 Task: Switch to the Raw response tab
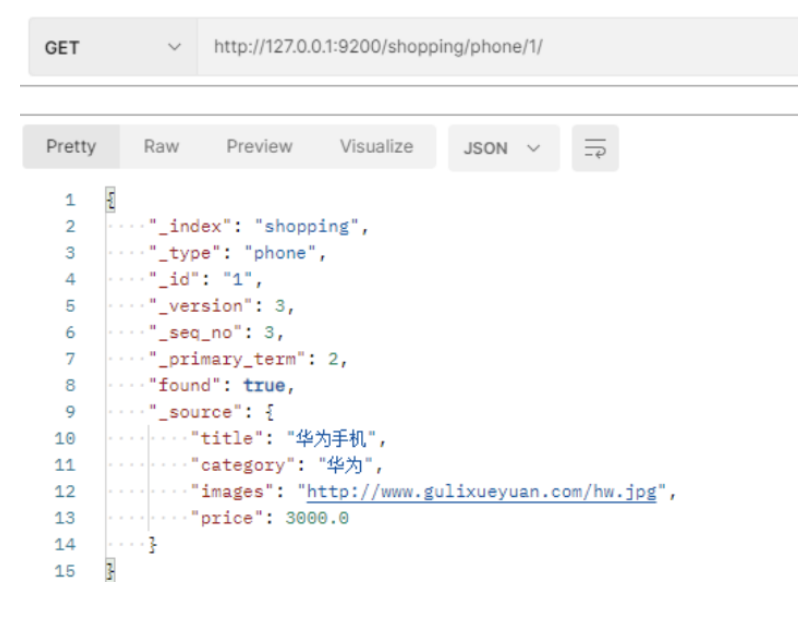coord(161,147)
